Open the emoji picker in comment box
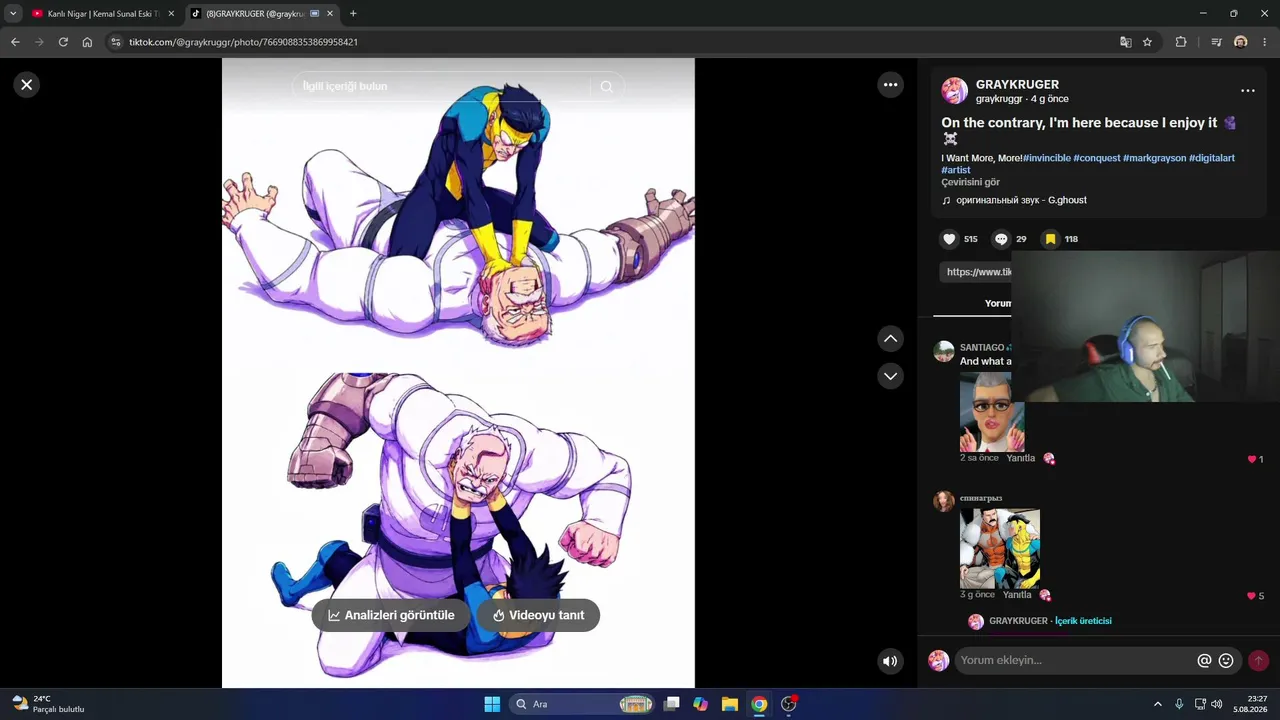This screenshot has height=720, width=1280. (x=1226, y=661)
